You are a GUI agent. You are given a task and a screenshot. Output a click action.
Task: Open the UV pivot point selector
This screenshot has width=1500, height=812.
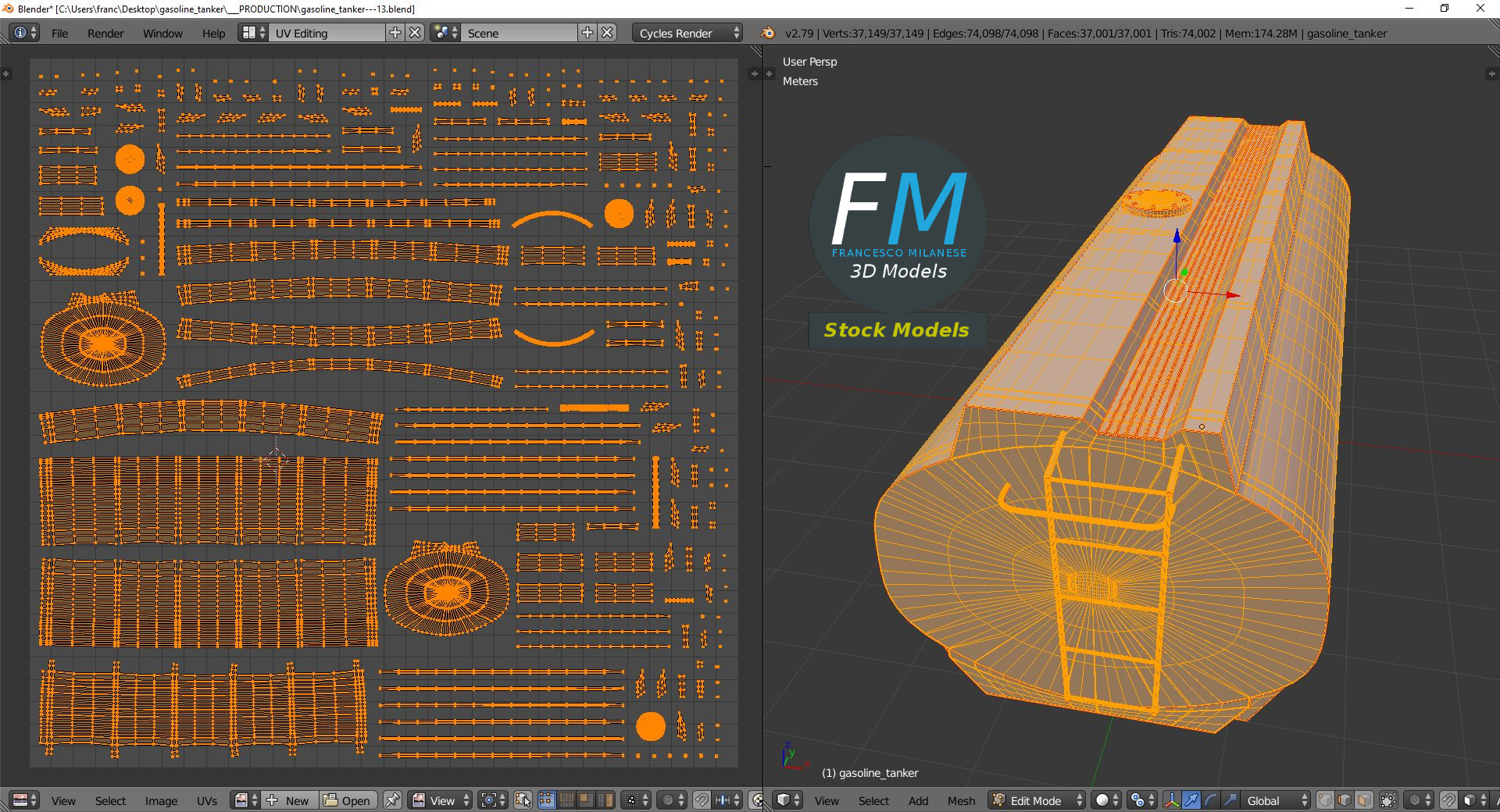click(494, 800)
